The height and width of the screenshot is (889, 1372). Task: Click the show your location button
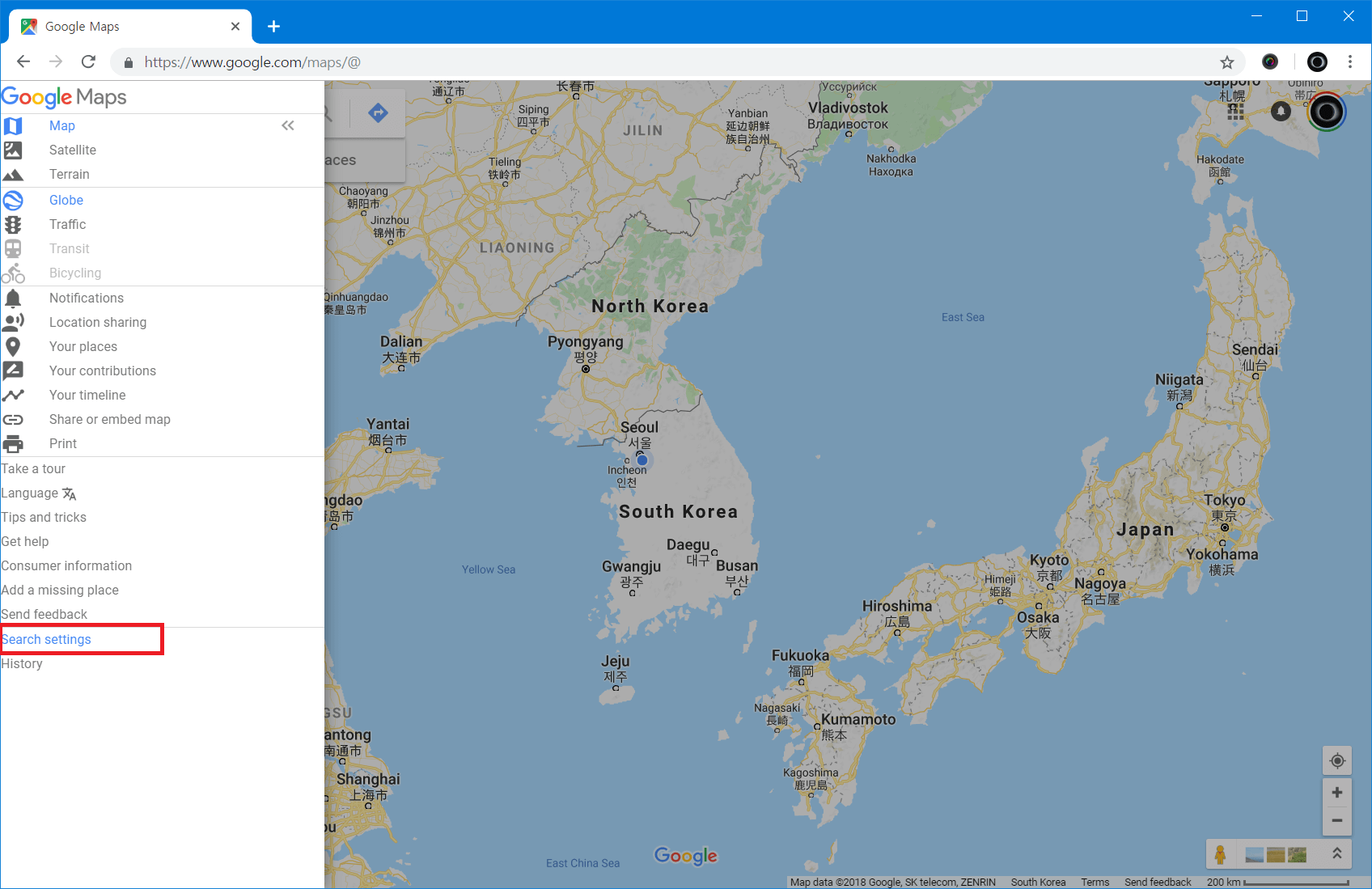click(1337, 761)
